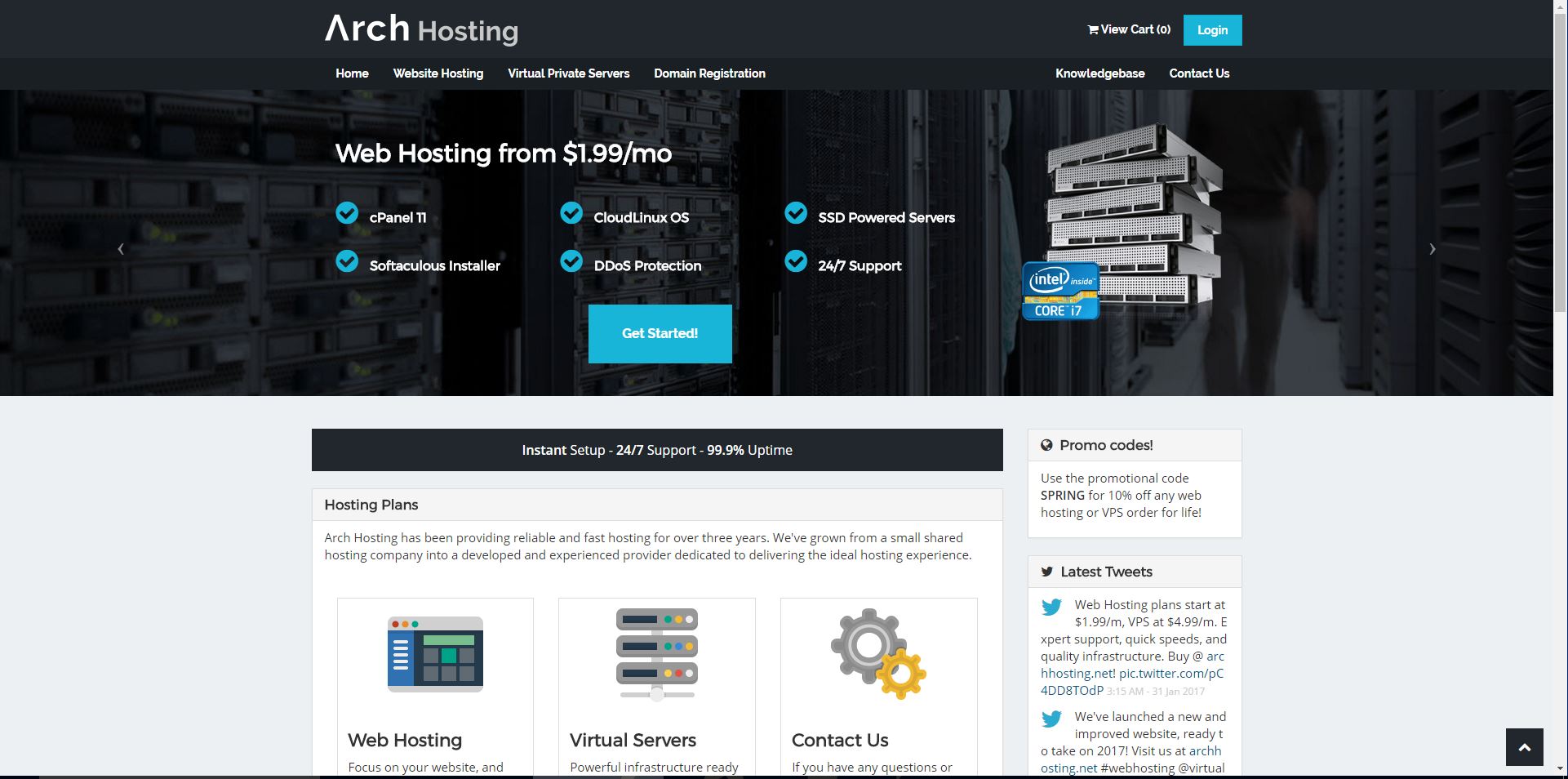
Task: Click the Web Hosting browser icon
Action: pos(435,654)
